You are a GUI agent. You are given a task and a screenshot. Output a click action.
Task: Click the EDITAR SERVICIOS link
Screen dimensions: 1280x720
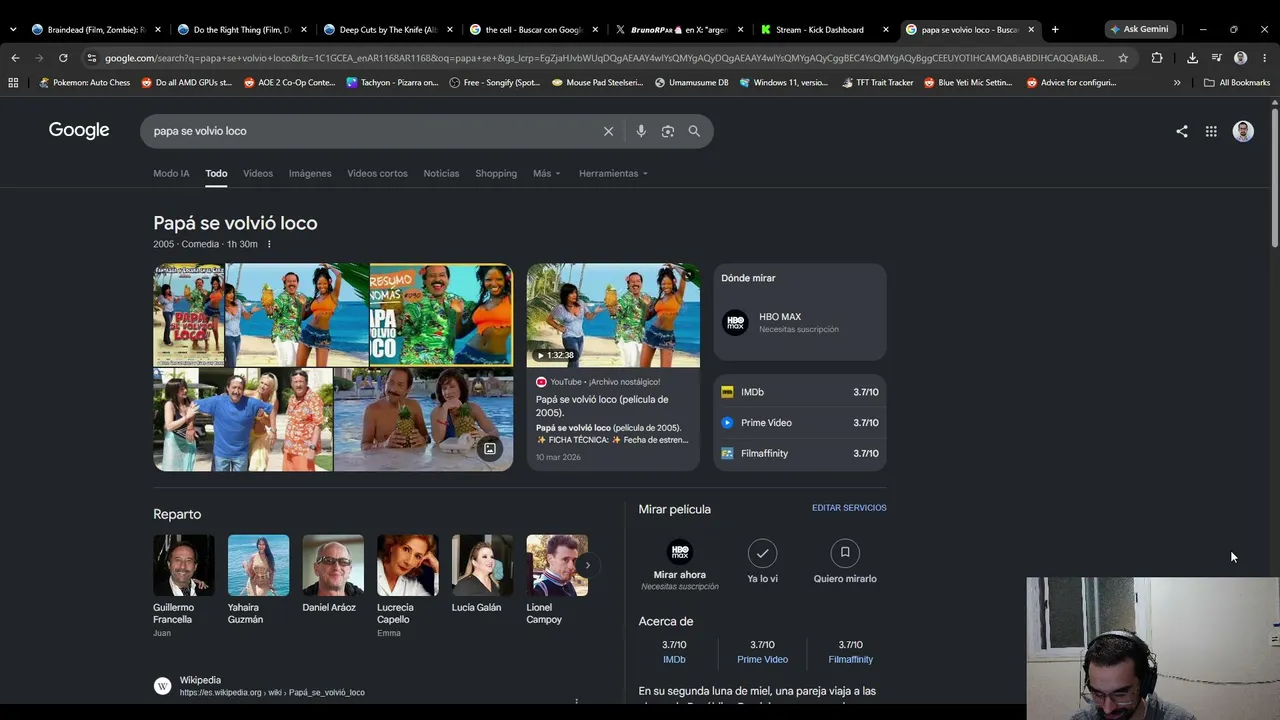849,508
